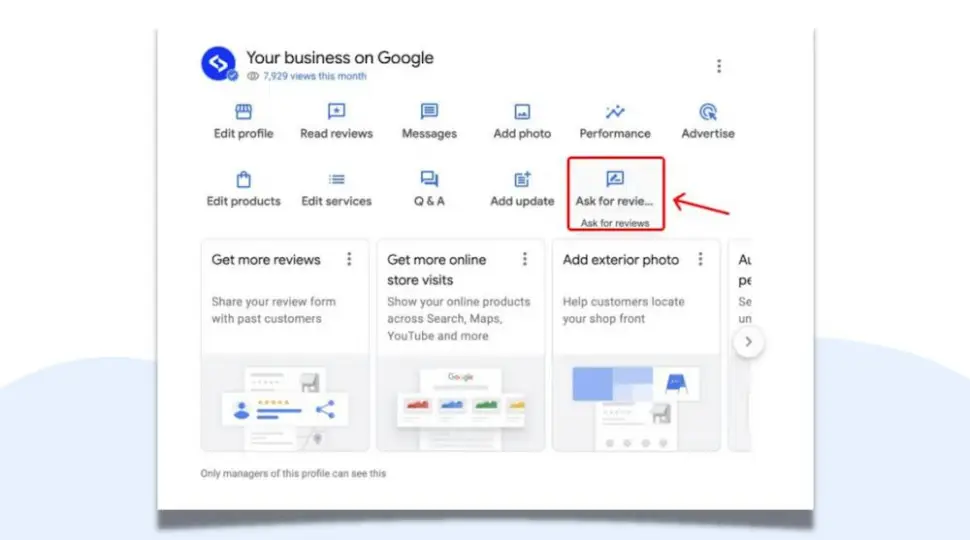Image resolution: width=970 pixels, height=540 pixels.
Task: Click the Edit profile label
Action: (x=243, y=134)
